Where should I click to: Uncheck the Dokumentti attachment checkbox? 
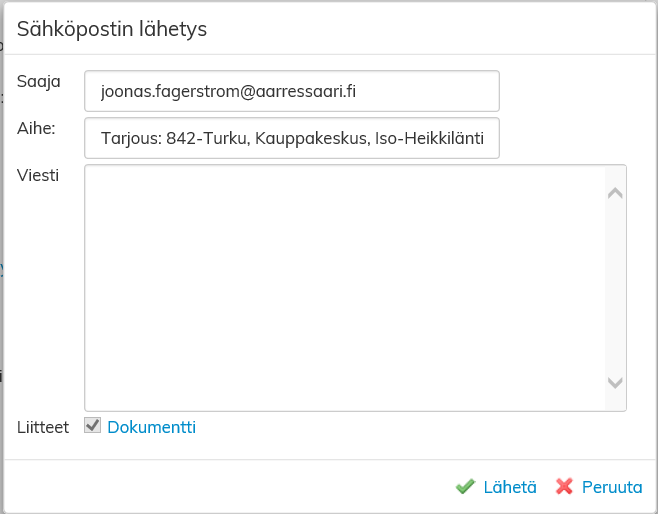click(x=93, y=426)
